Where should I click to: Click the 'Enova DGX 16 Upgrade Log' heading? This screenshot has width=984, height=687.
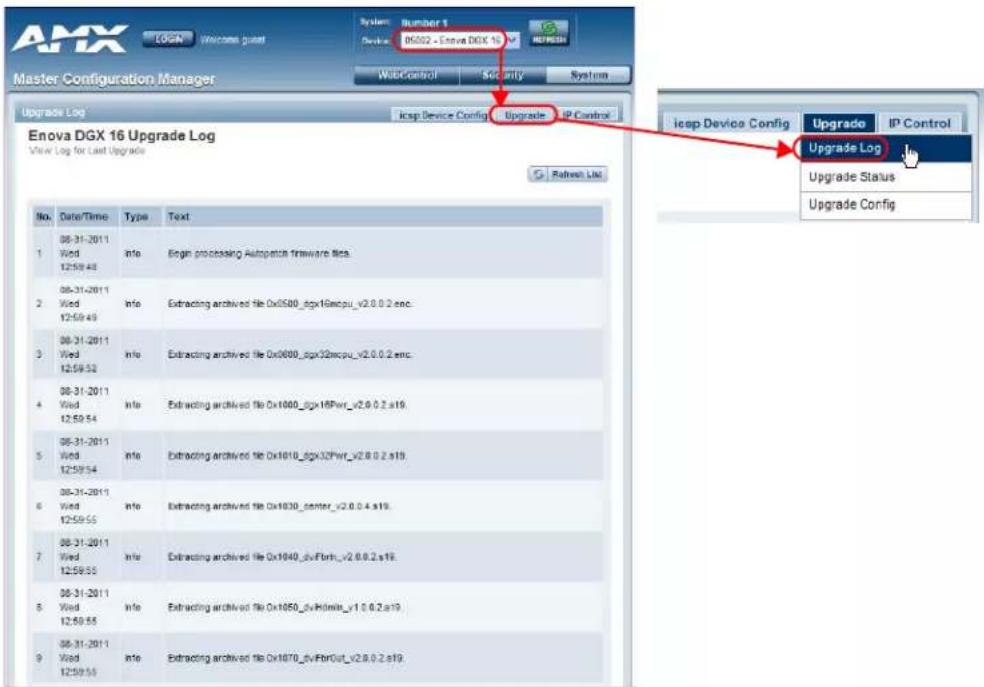coord(122,136)
